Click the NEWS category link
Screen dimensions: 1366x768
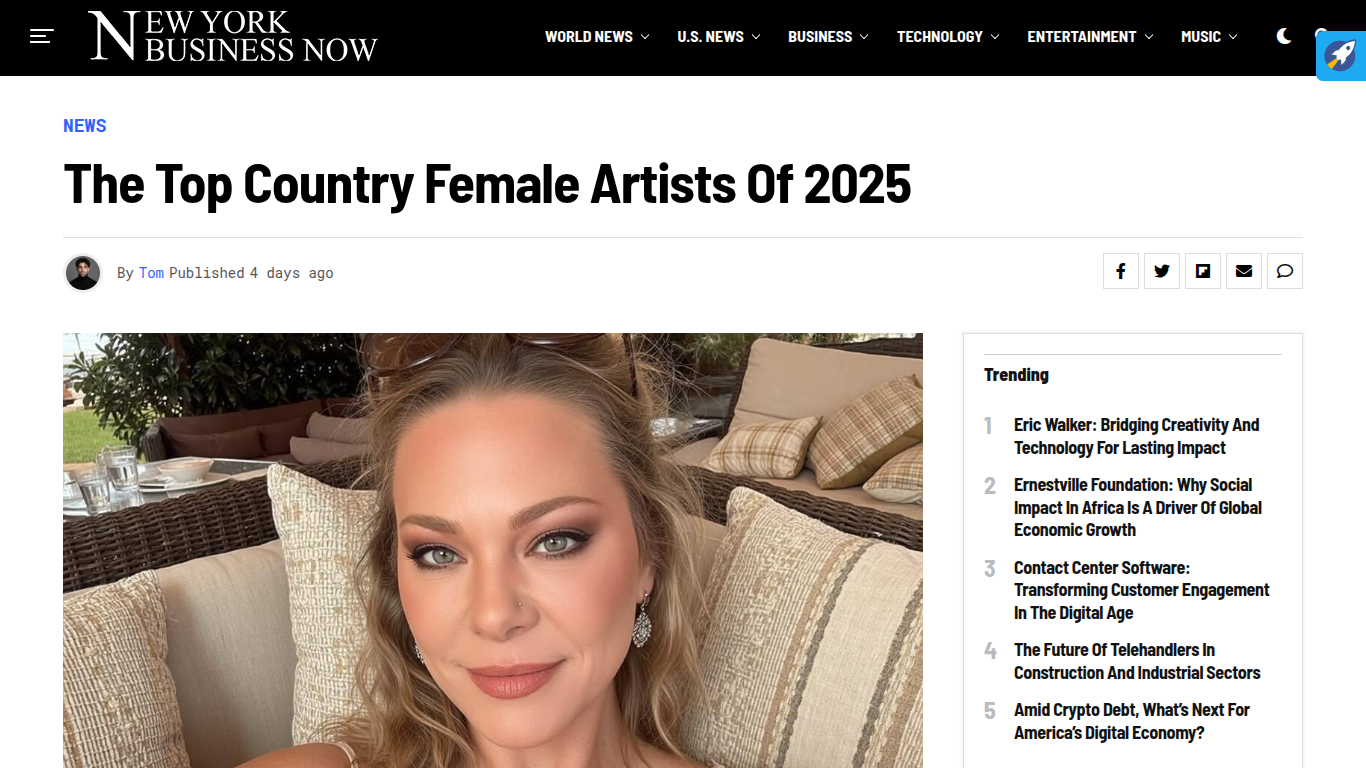[85, 126]
